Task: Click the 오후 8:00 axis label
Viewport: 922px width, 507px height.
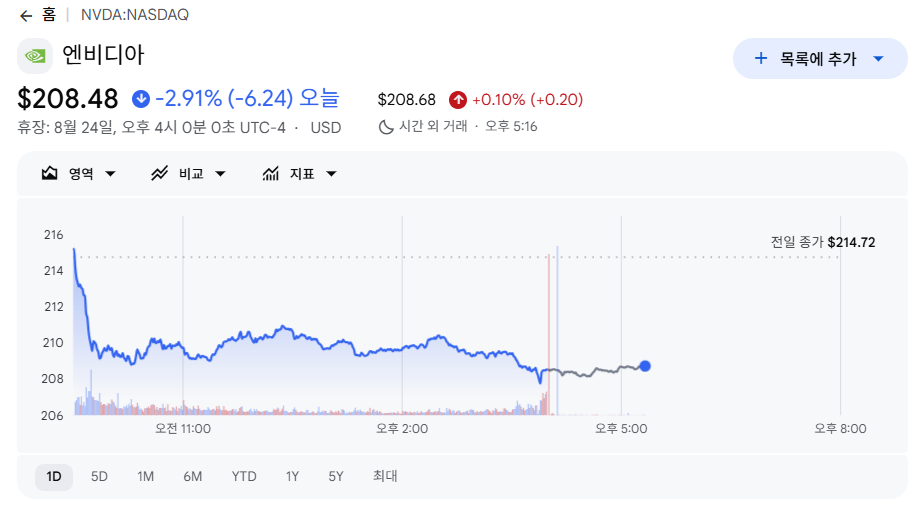Action: [x=840, y=429]
